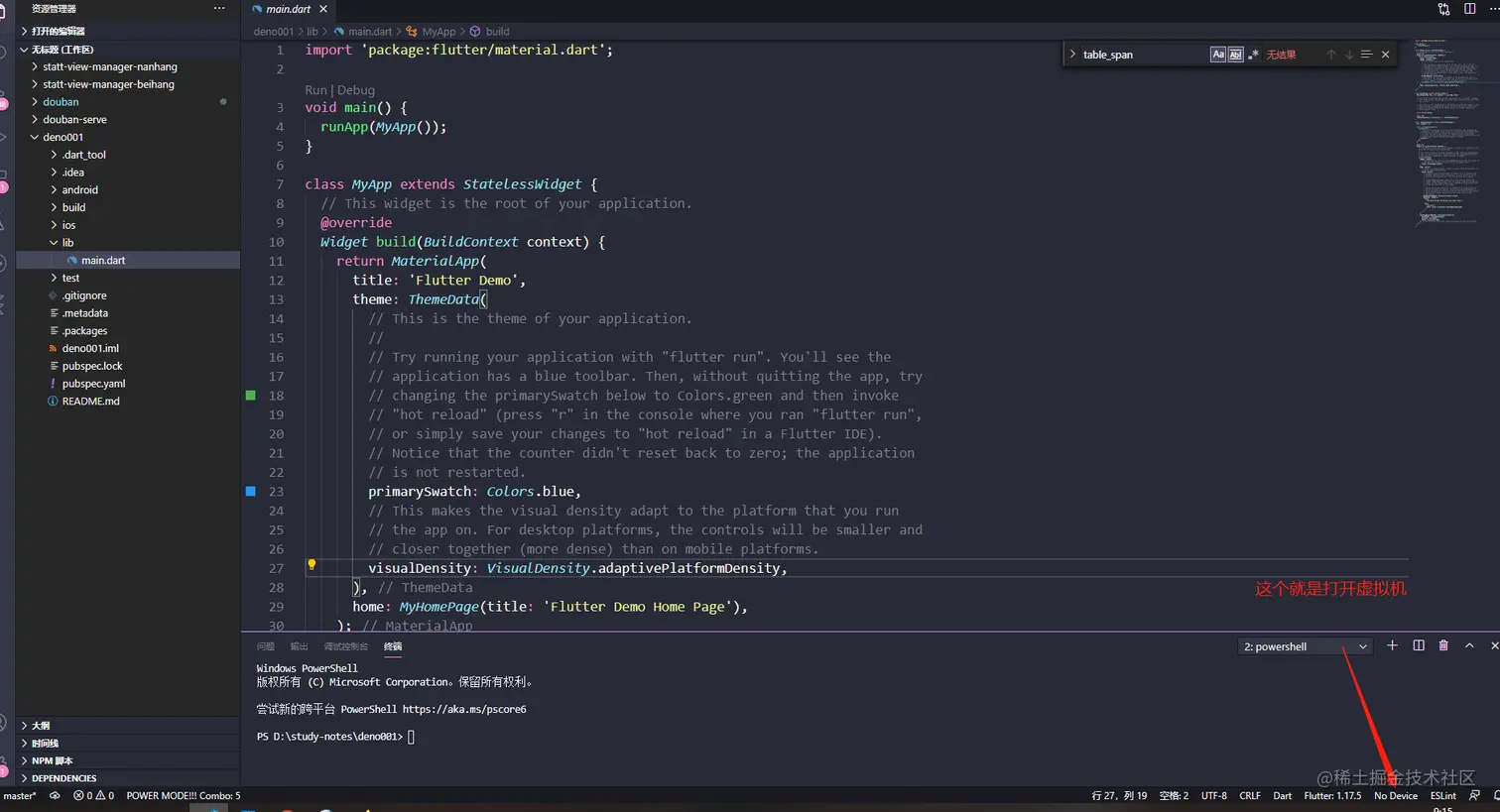Open problems via errors and warnings count
Screen dimensions: 1500x812
tap(93, 796)
